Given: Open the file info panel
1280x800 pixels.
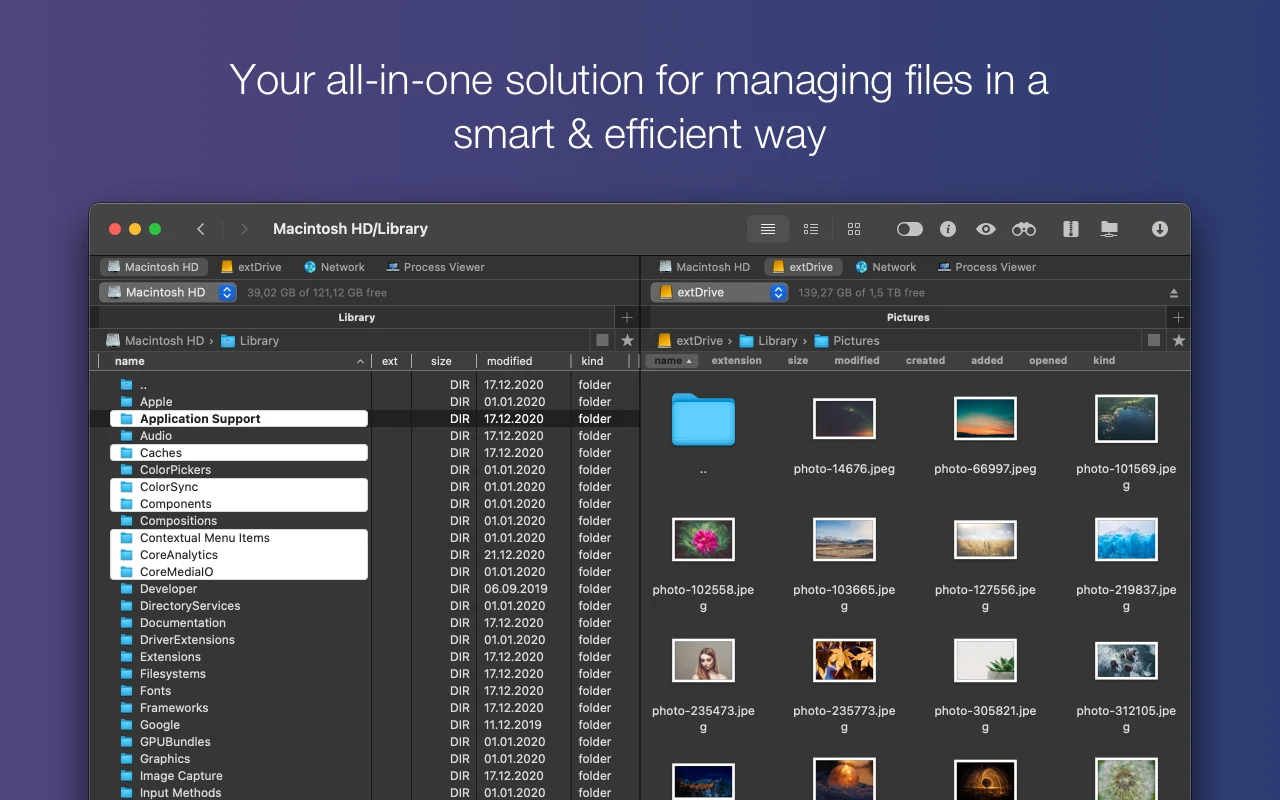Looking at the screenshot, I should [x=947, y=229].
